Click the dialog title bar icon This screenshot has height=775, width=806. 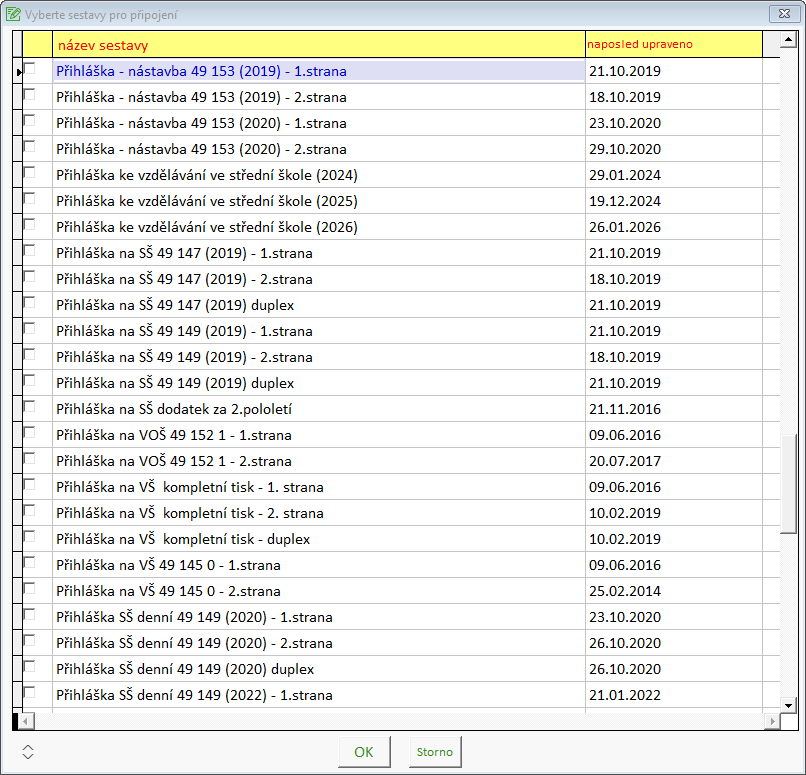[14, 14]
